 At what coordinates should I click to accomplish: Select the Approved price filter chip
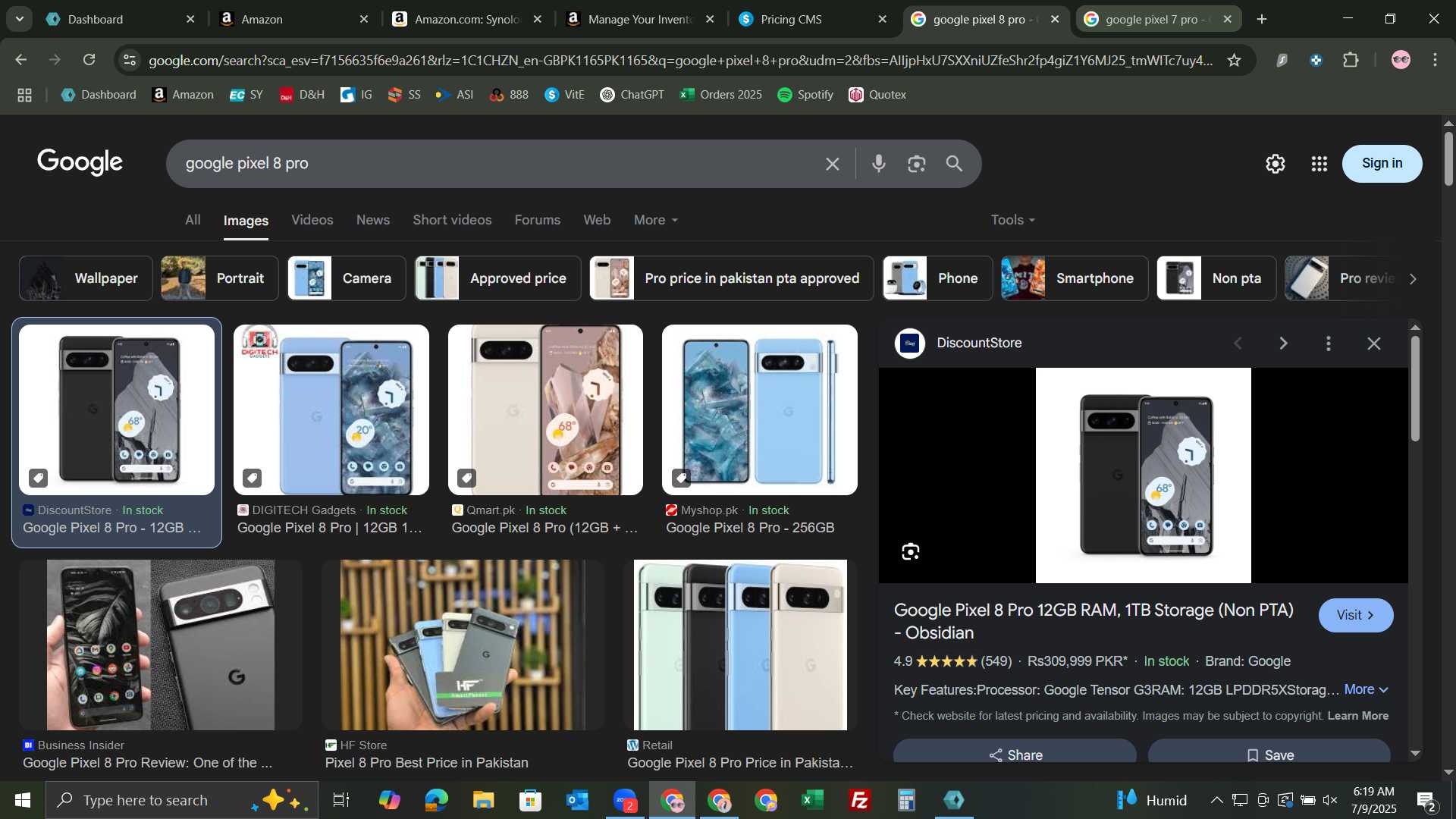click(x=497, y=278)
